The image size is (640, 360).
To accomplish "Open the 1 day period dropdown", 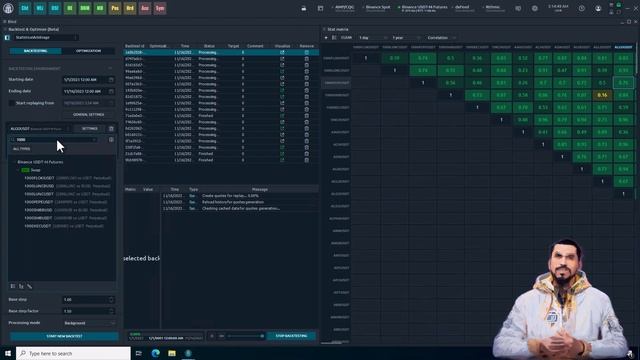I will click(x=373, y=38).
